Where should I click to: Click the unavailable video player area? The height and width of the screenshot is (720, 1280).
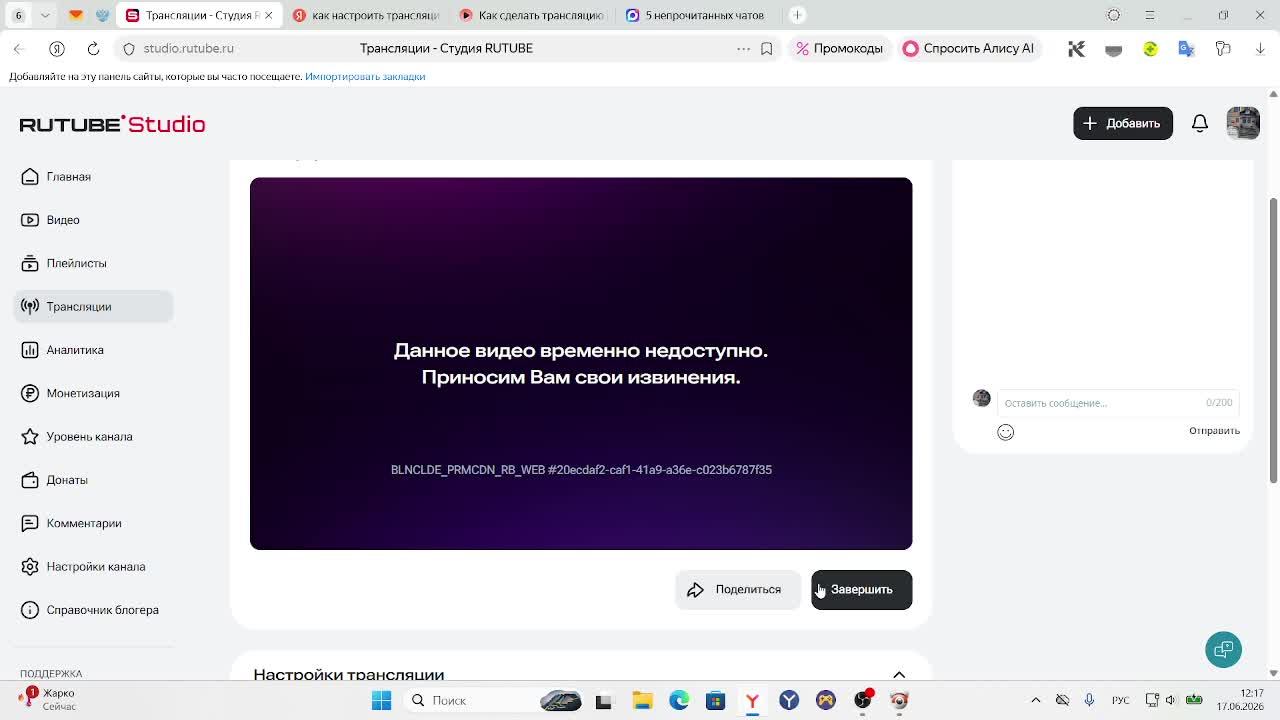pyautogui.click(x=581, y=364)
